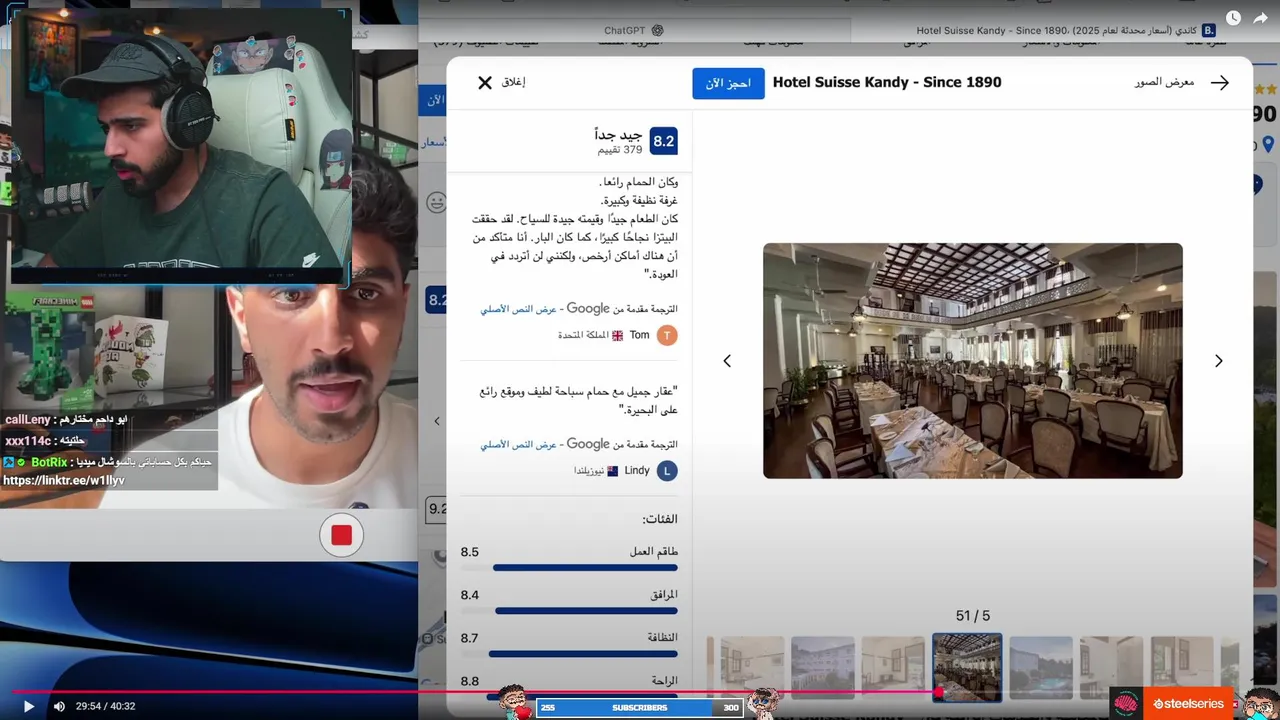Viewport: 1280px width, 720px height.
Task: Click the main dining hall photo
Action: (x=973, y=361)
